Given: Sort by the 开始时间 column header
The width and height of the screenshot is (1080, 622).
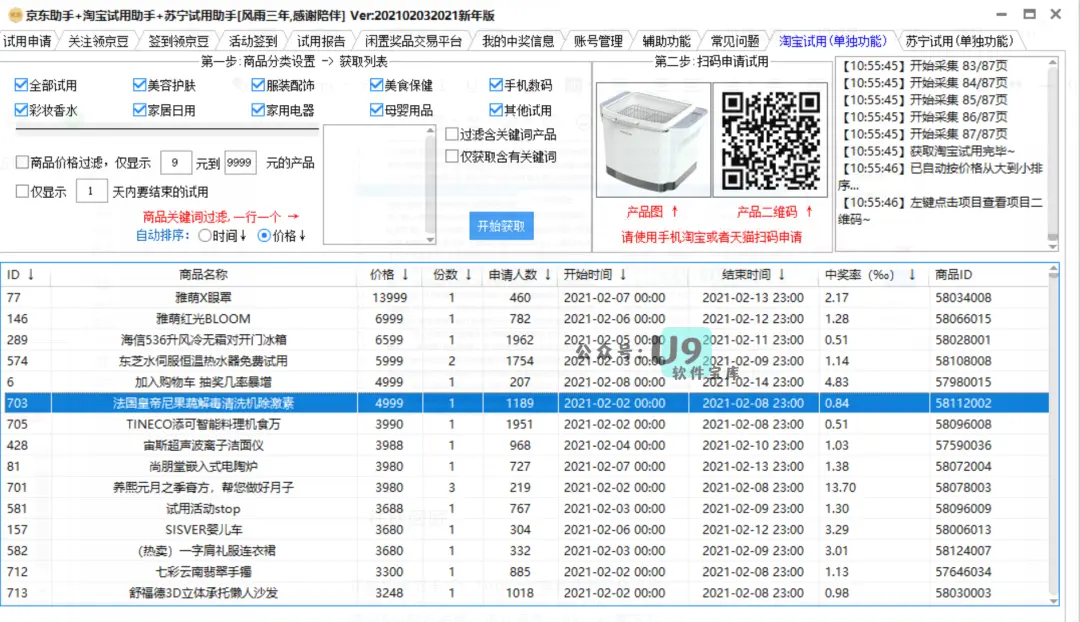Looking at the screenshot, I should pyautogui.click(x=623, y=275).
